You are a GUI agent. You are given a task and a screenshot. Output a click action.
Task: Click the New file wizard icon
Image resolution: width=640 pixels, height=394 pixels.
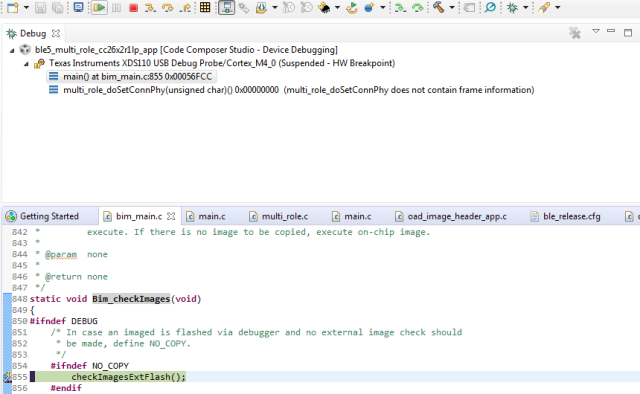pyautogui.click(x=13, y=7)
